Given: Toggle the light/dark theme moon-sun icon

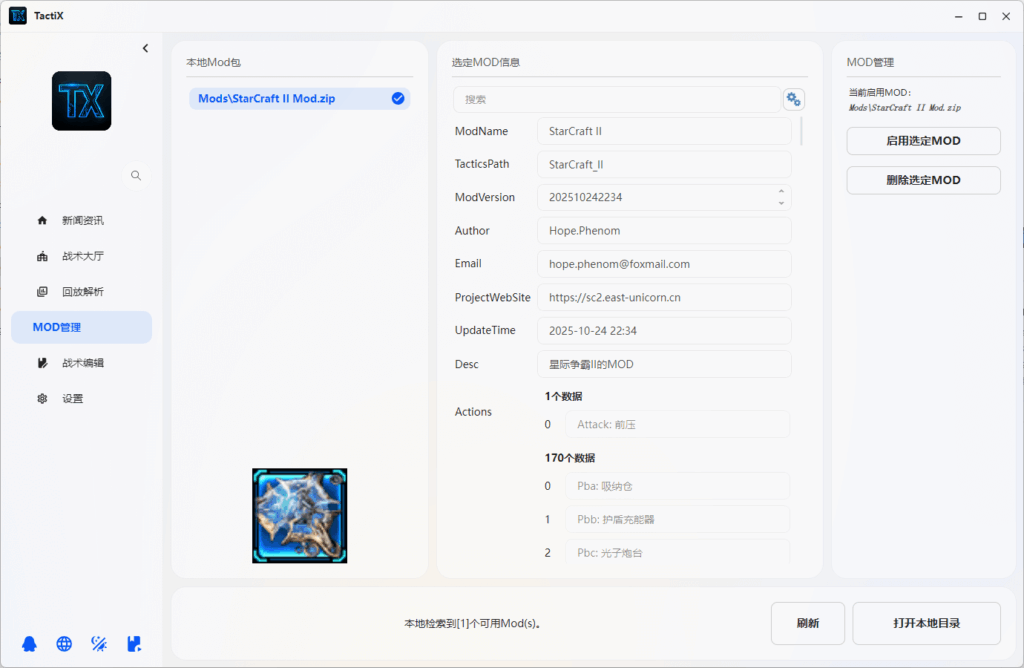Looking at the screenshot, I should pyautogui.click(x=99, y=644).
